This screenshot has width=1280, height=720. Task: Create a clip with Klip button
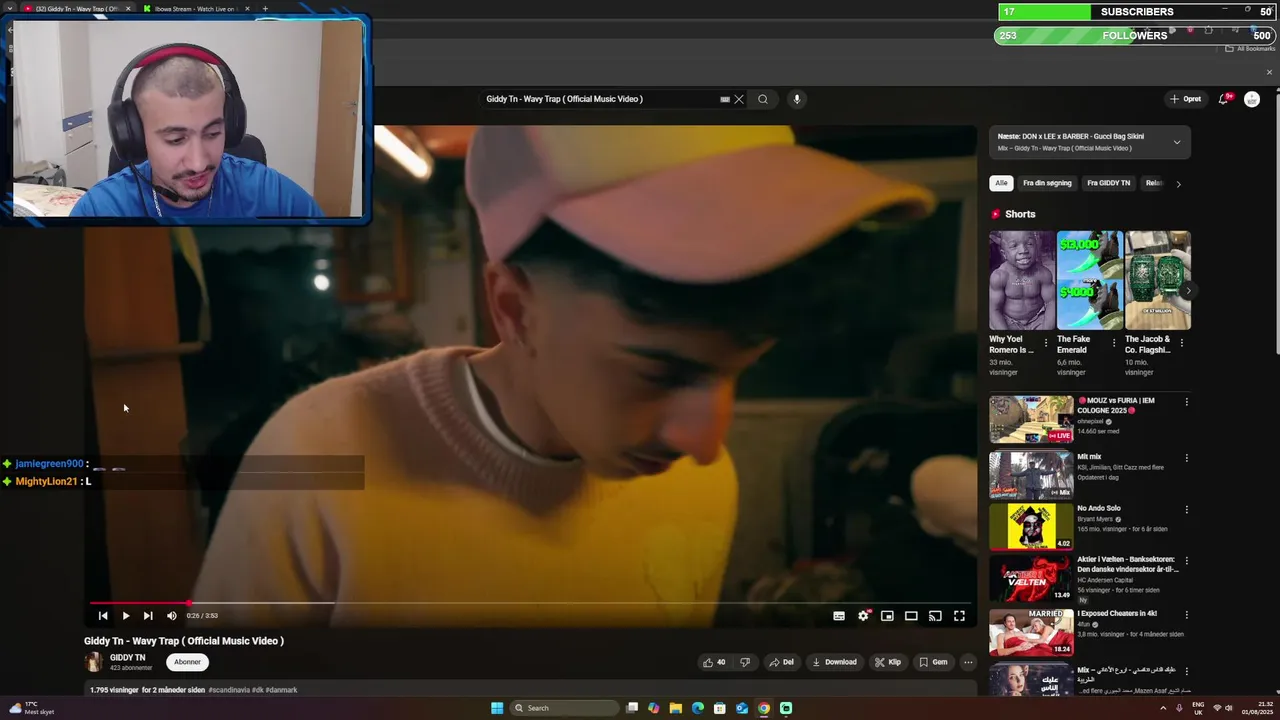887,662
